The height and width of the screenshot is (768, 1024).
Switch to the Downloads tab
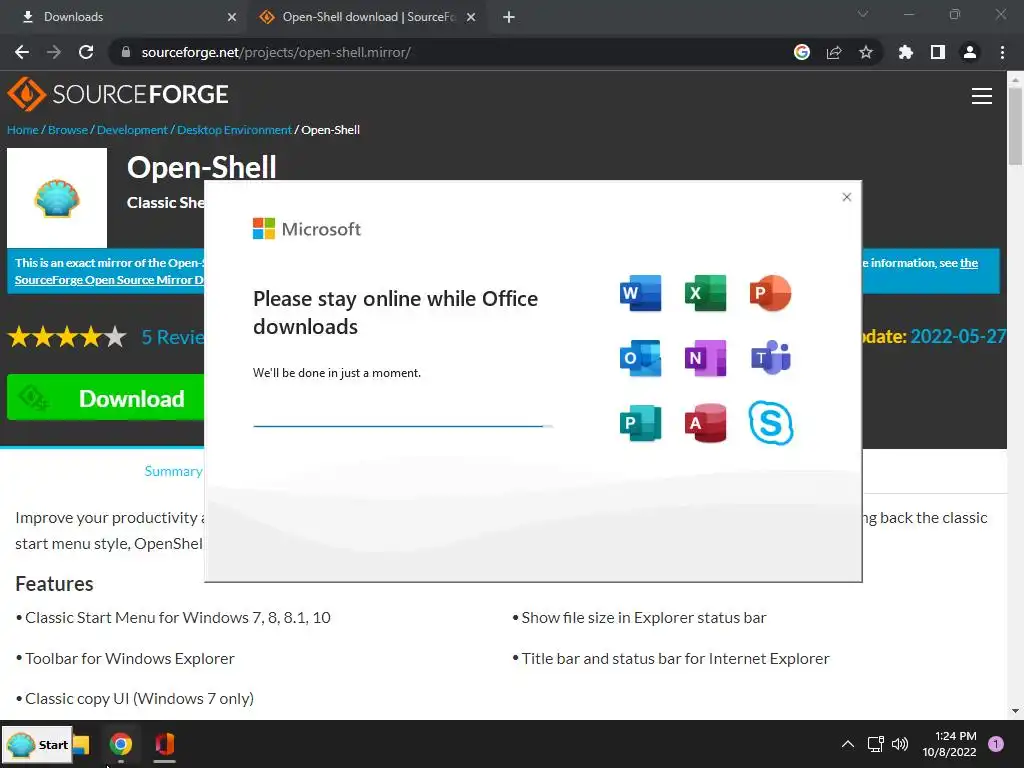(124, 17)
